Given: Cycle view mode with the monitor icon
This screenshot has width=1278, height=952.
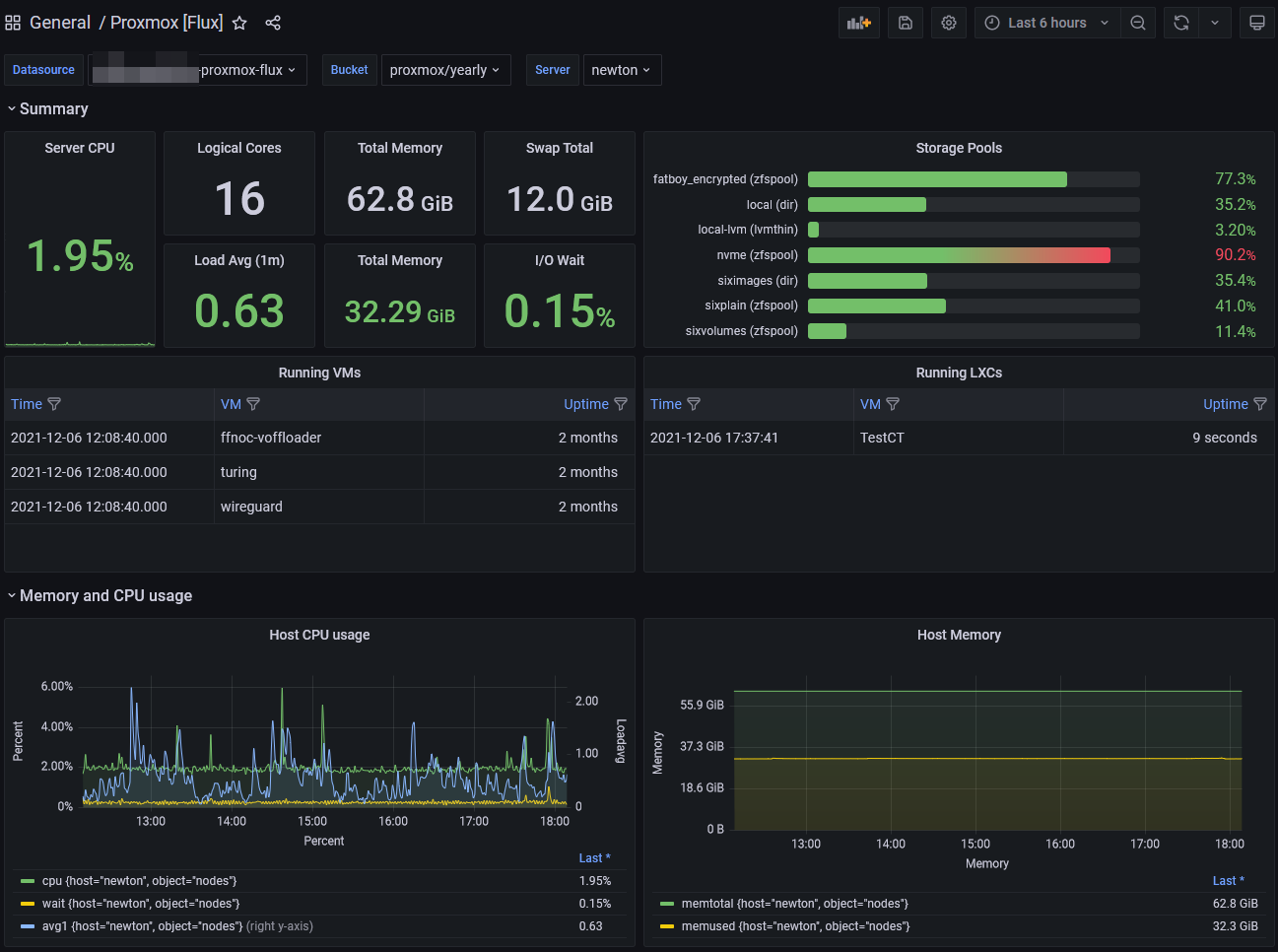Looking at the screenshot, I should pyautogui.click(x=1257, y=23).
